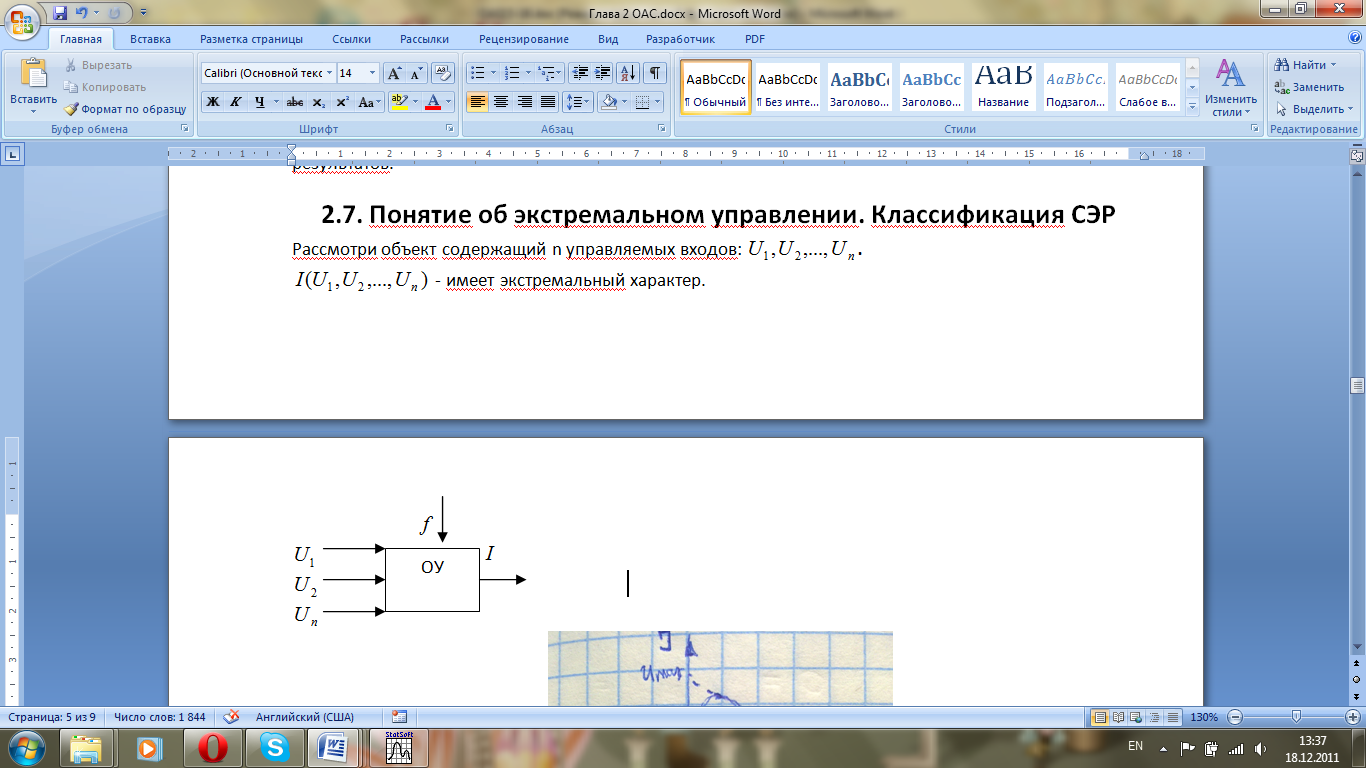
Task: Open multilevel list menu
Action: [549, 73]
